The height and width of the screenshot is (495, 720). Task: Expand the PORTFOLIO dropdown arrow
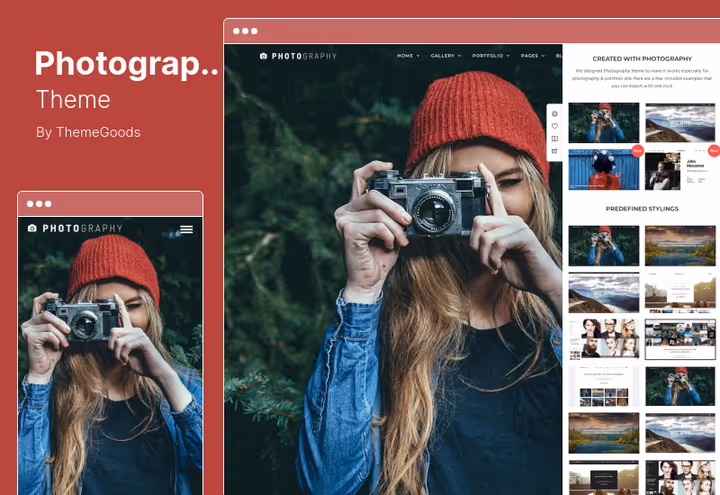[x=508, y=56]
